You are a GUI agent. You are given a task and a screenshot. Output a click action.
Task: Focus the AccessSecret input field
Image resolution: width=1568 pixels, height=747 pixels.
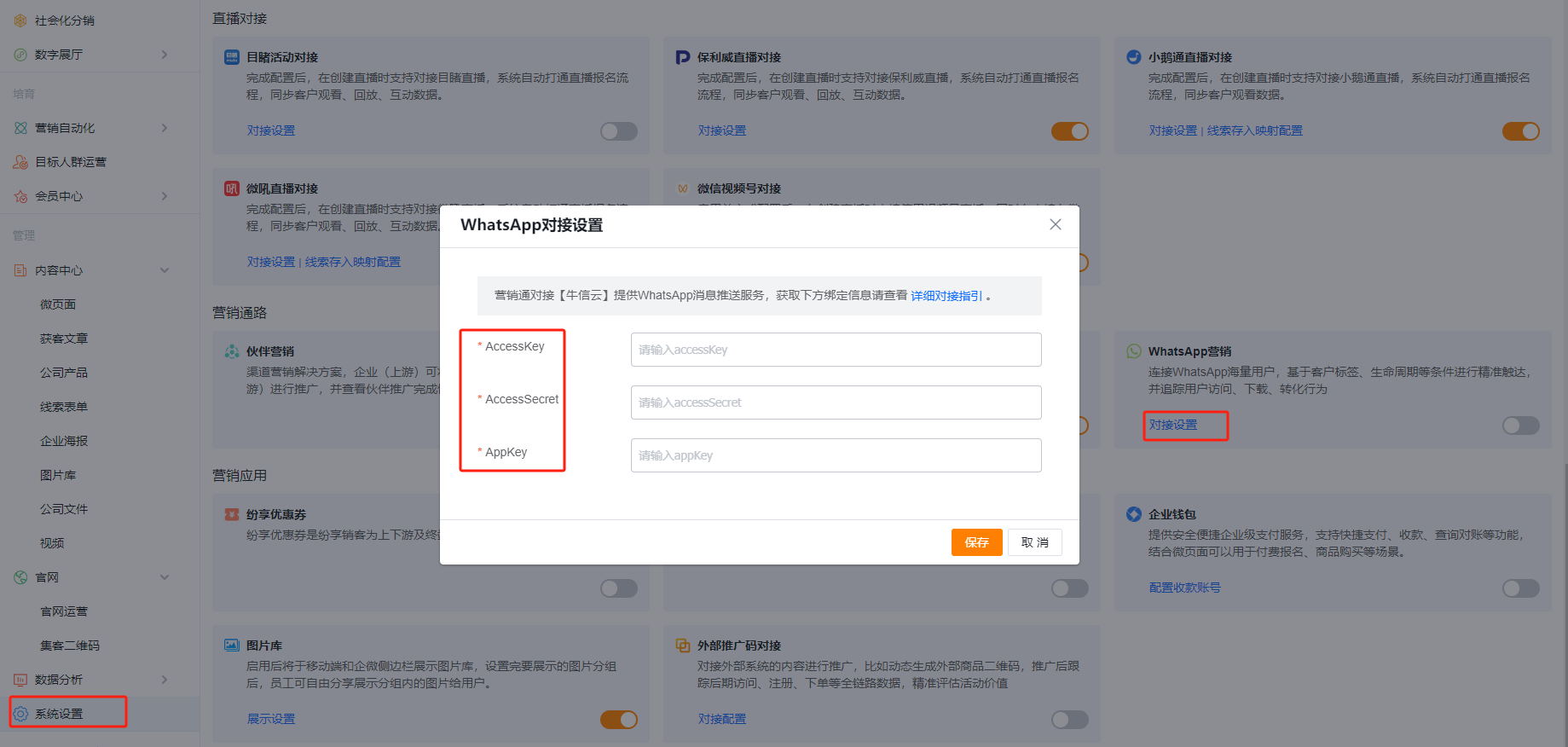coord(836,402)
